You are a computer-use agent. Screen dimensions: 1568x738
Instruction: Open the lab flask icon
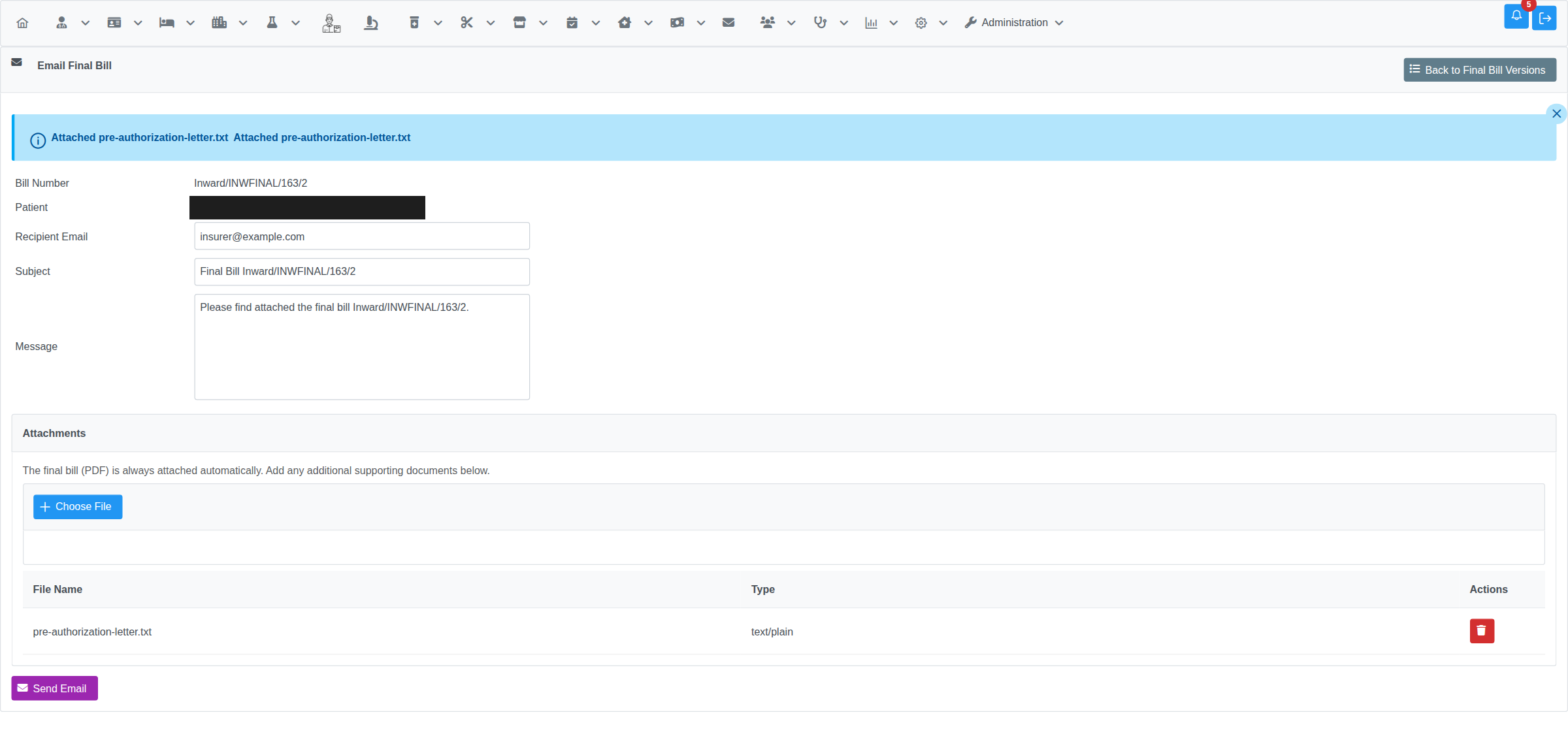point(272,23)
